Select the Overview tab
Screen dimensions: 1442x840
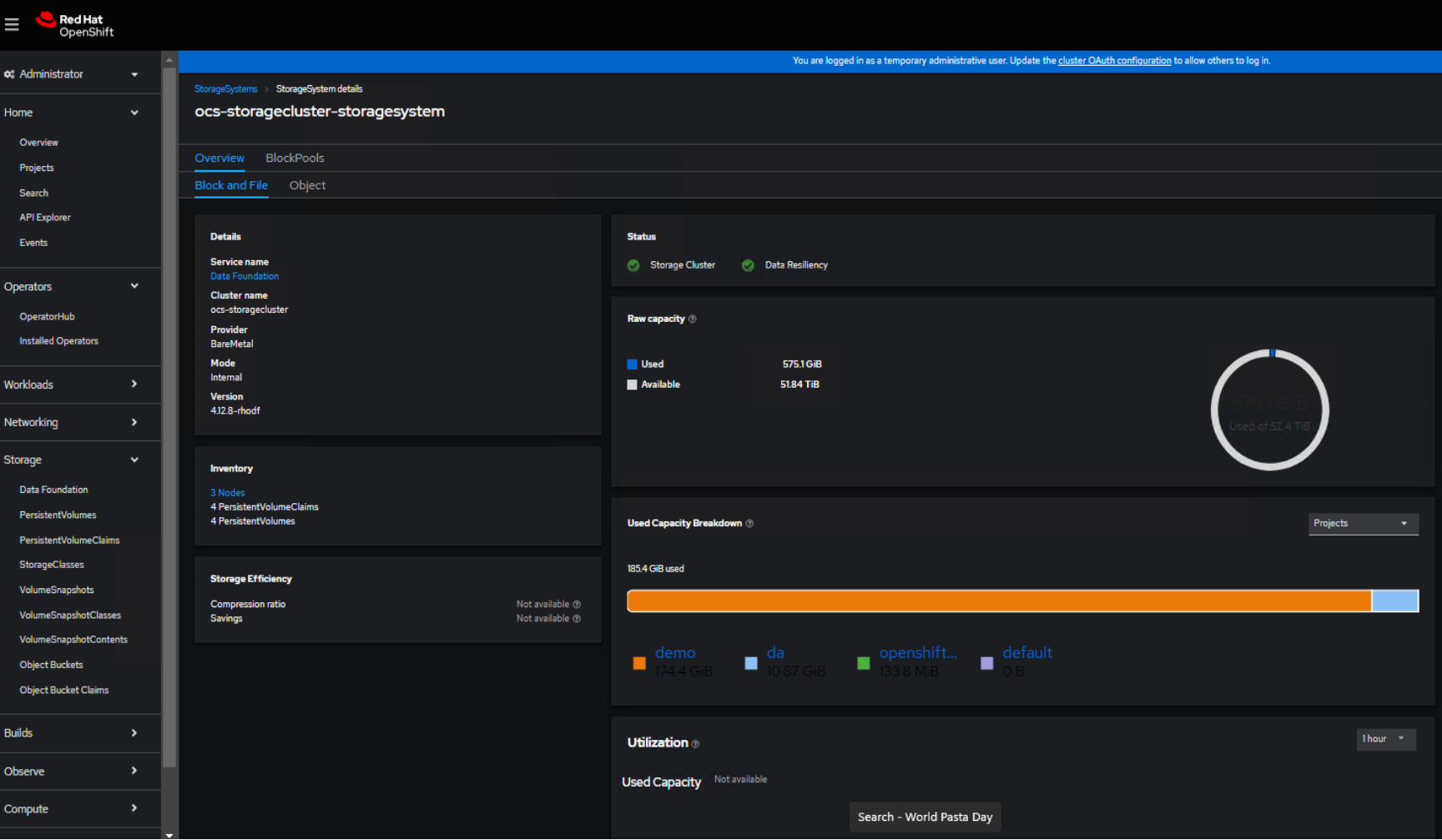coord(219,158)
